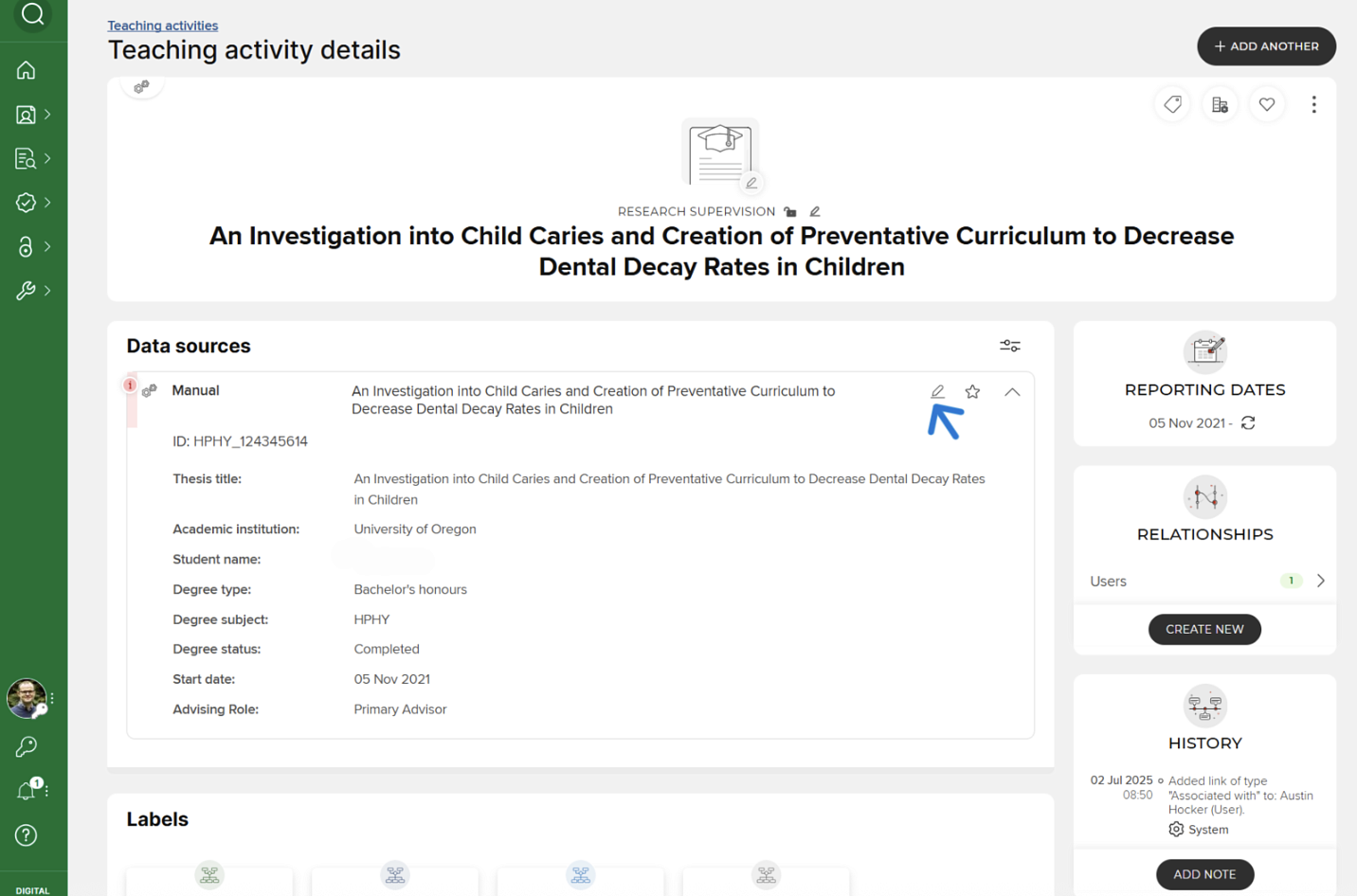Star the Manual data source as preferred
This screenshot has width=1357, height=896.
972,391
